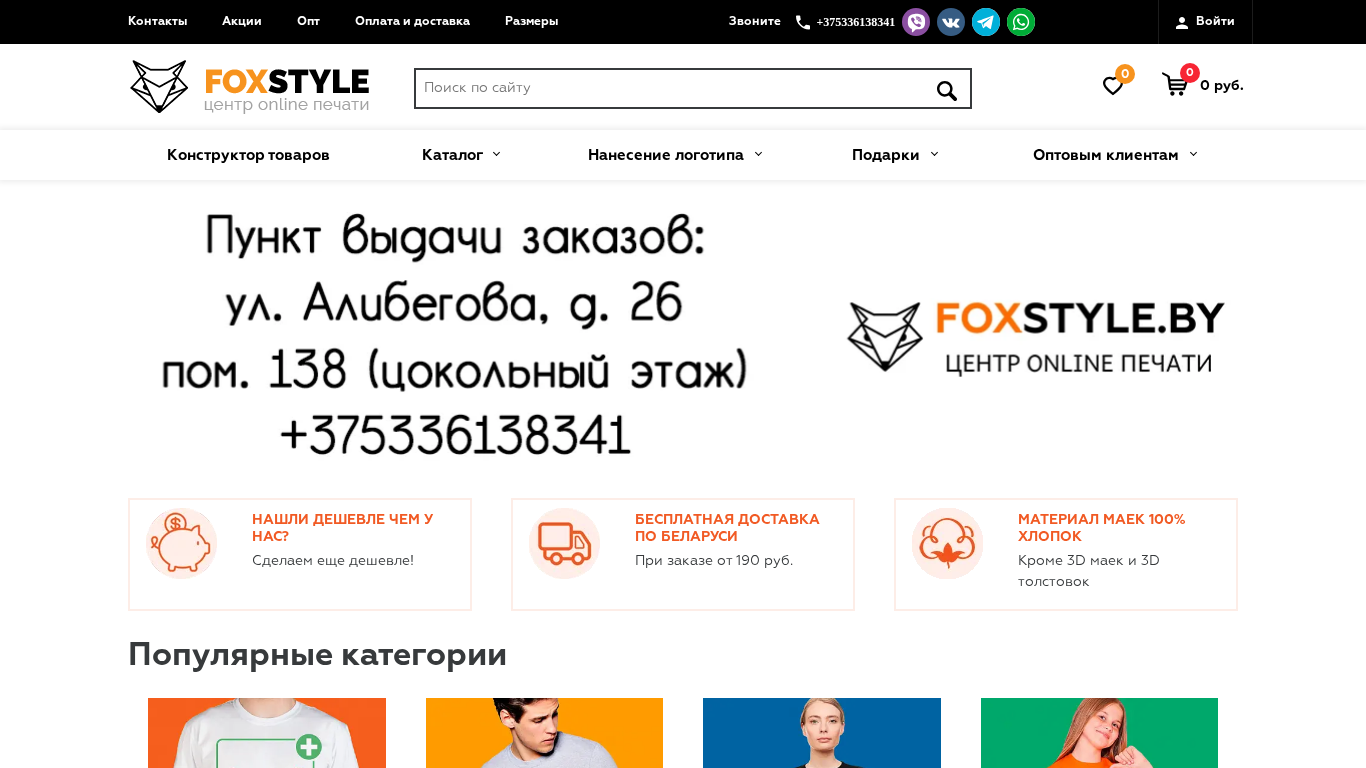Click the delivery truck icon
1366x768 pixels.
pyautogui.click(x=565, y=543)
